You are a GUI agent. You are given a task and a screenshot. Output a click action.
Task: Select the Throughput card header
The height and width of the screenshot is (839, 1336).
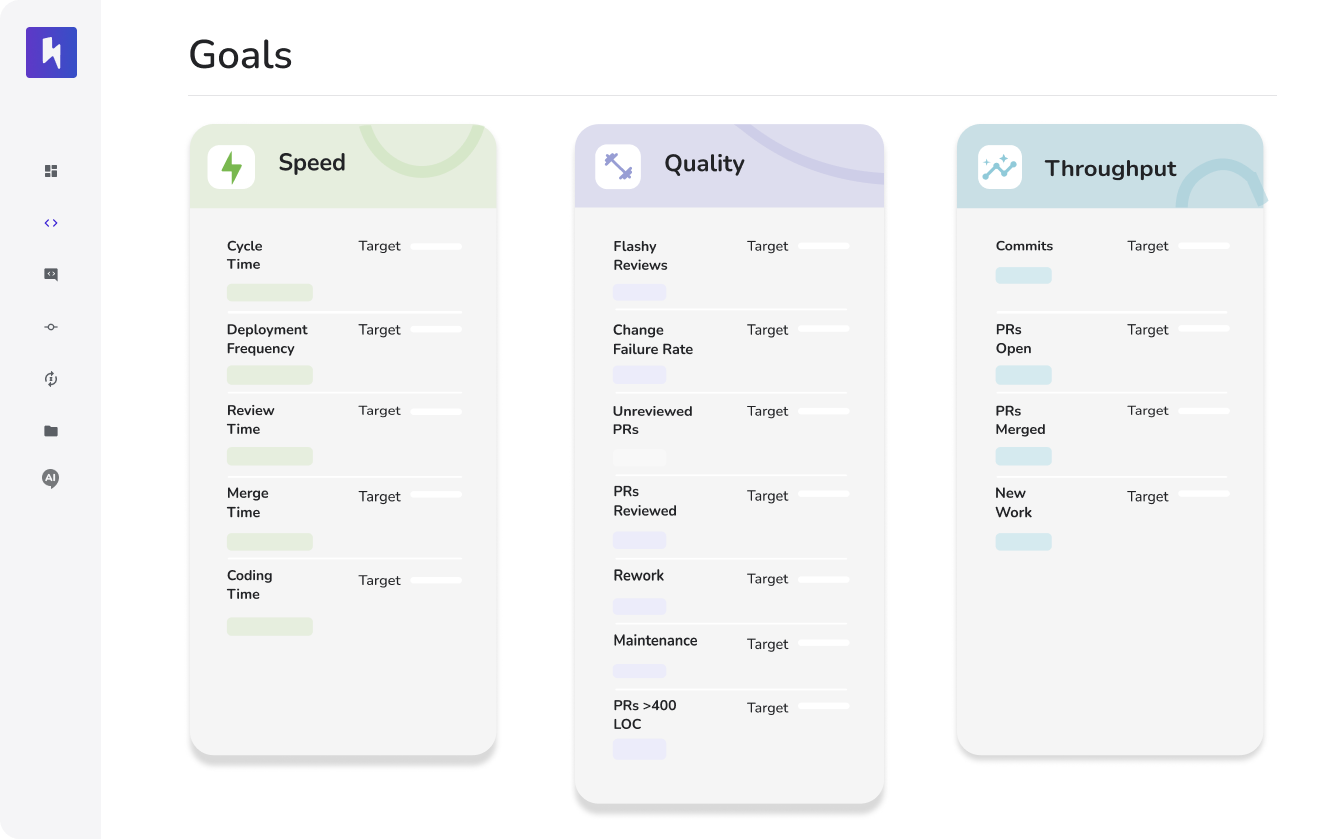click(x=1110, y=167)
